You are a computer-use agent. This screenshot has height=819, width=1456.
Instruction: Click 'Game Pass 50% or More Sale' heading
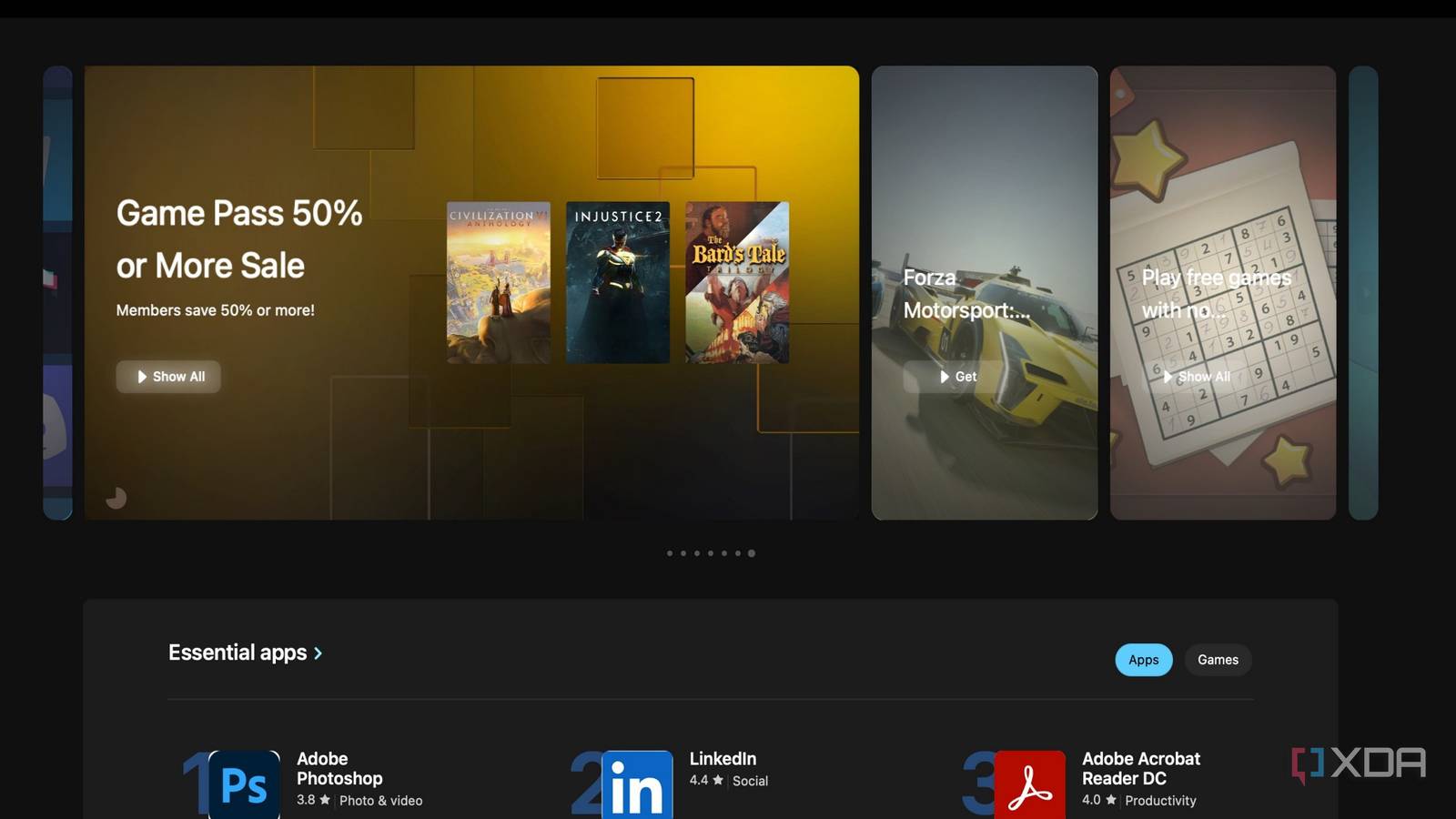pos(239,239)
